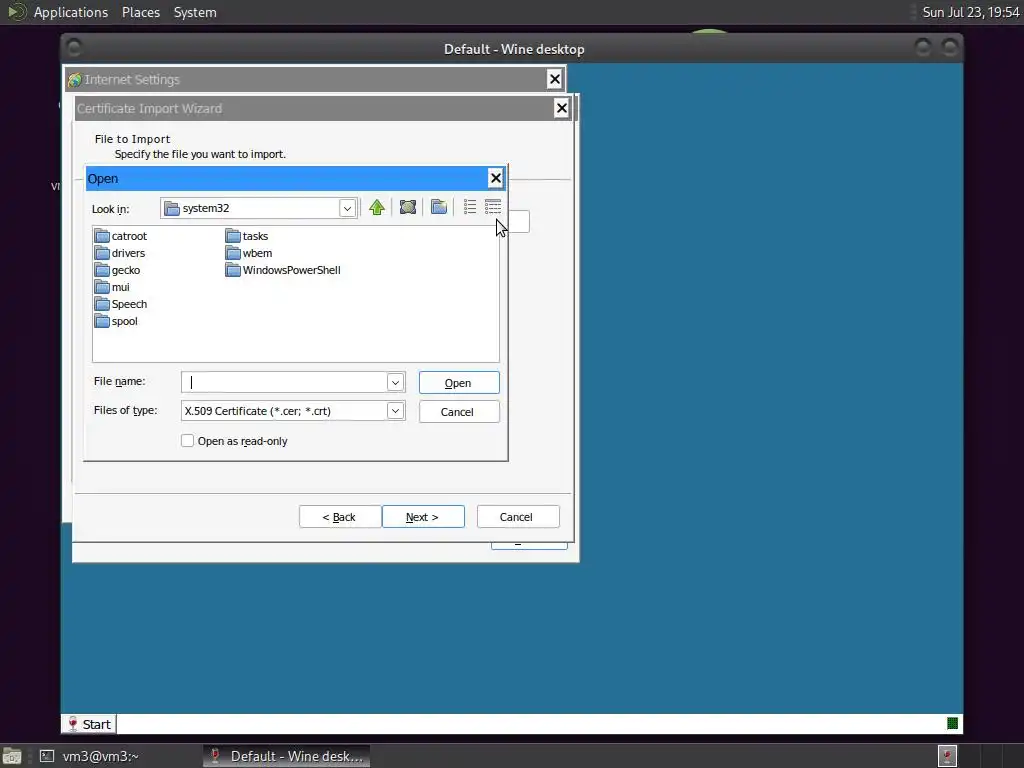Image resolution: width=1024 pixels, height=768 pixels.
Task: Open the Applications menu
Action: point(71,12)
